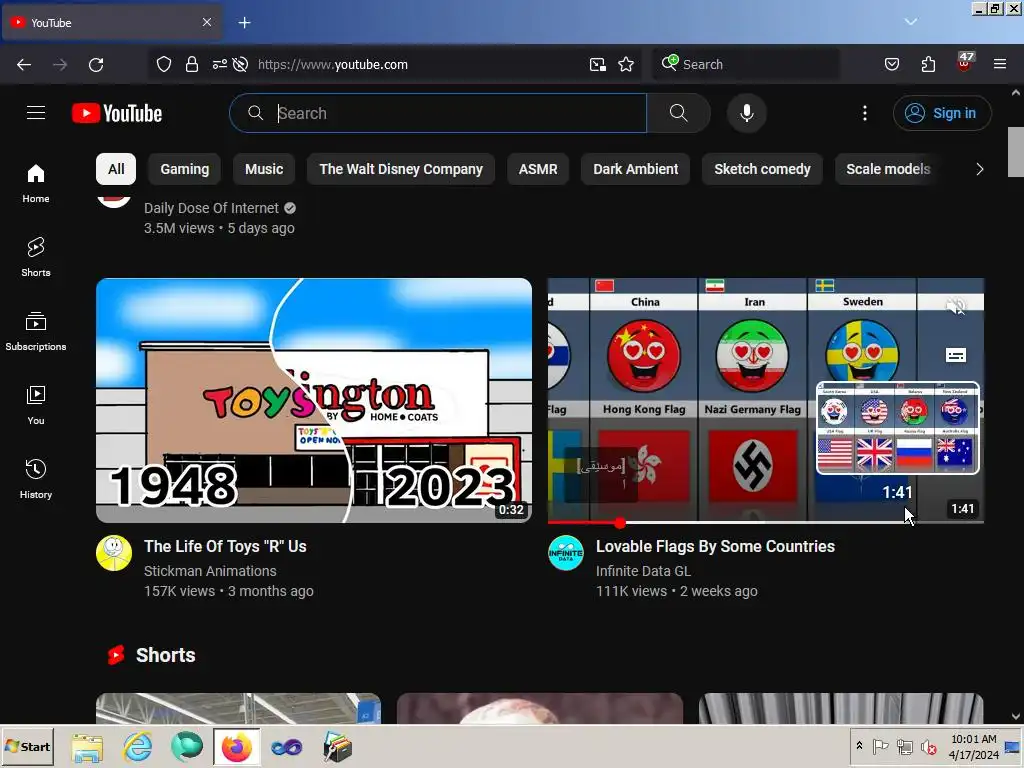Viewport: 1024px width, 768px height.
Task: Click the Stickman Animations channel avatar
Action: [x=114, y=553]
